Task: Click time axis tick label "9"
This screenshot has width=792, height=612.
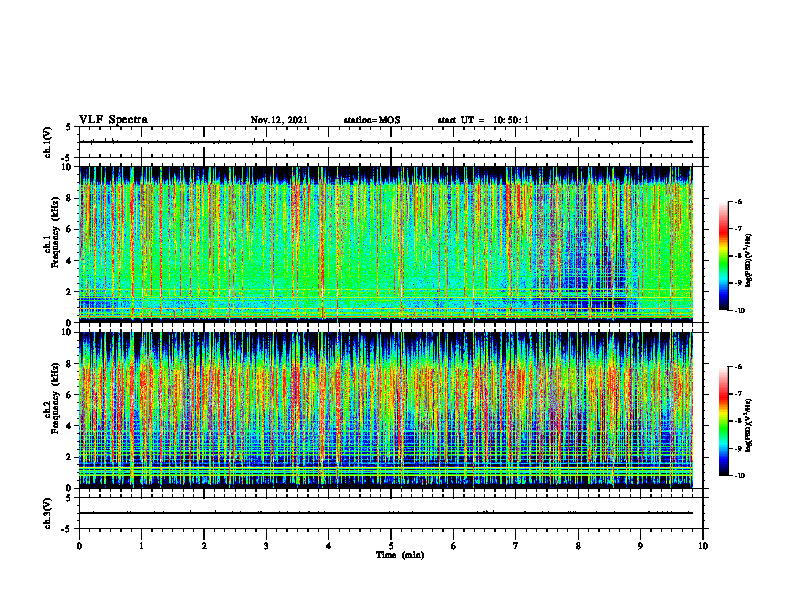Action: 640,546
